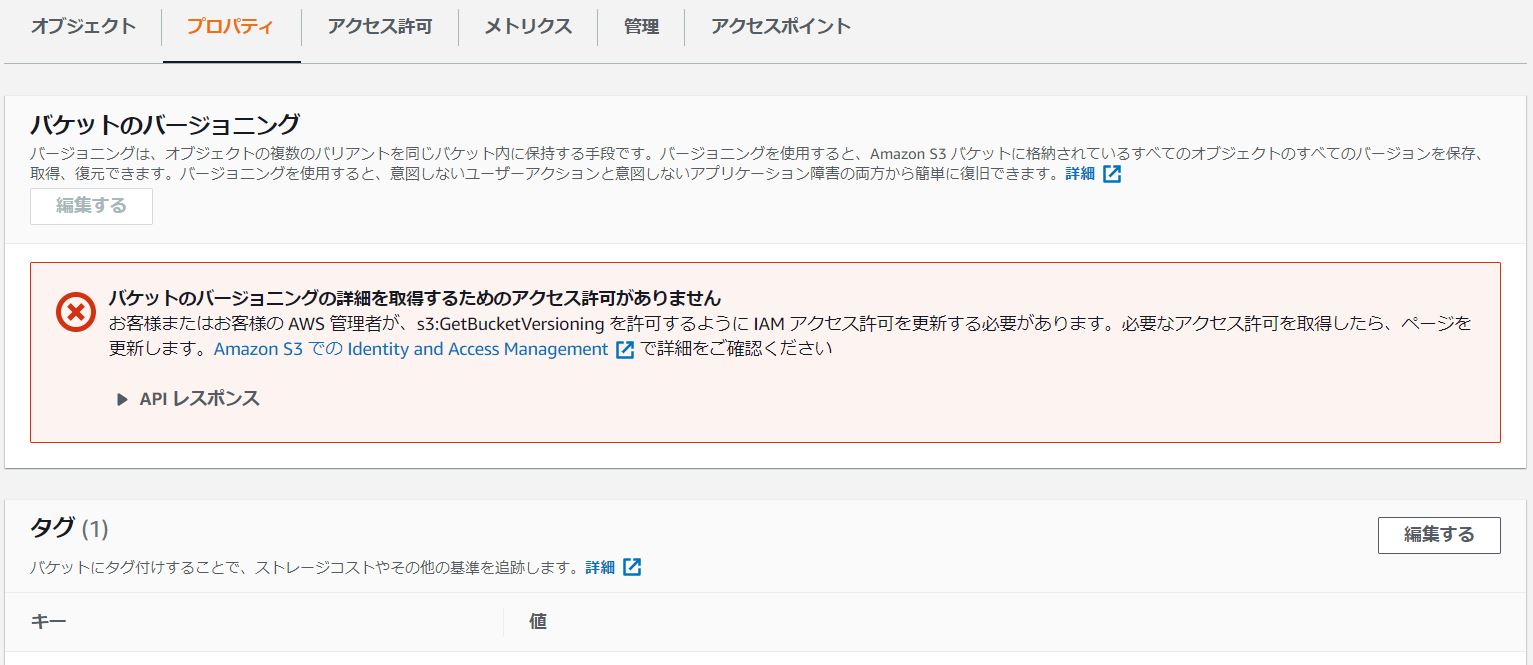
Task: Open the 詳細 link in タグ description
Action: [x=600, y=567]
